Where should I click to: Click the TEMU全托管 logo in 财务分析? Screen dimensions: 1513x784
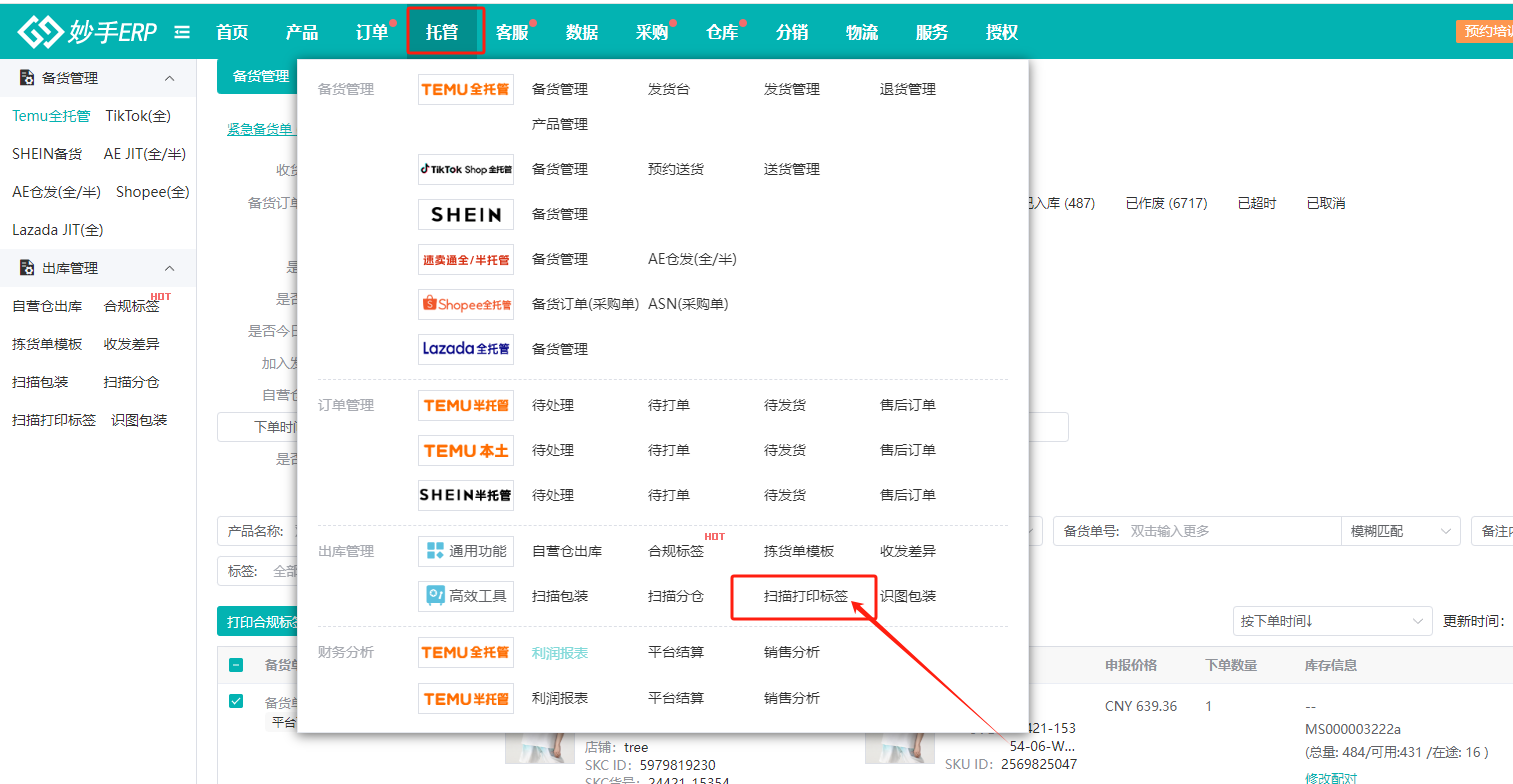point(466,652)
